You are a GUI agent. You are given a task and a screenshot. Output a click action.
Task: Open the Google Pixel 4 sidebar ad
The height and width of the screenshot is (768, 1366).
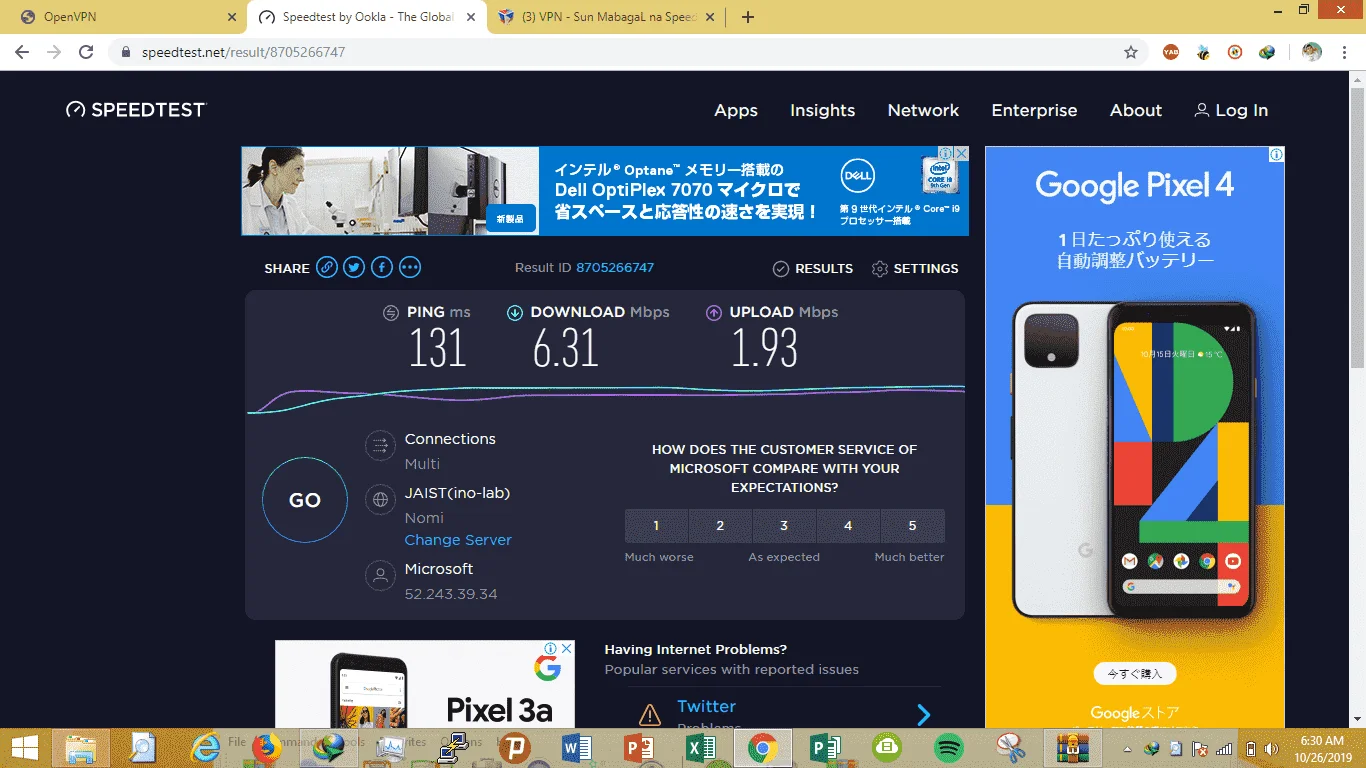point(1134,437)
